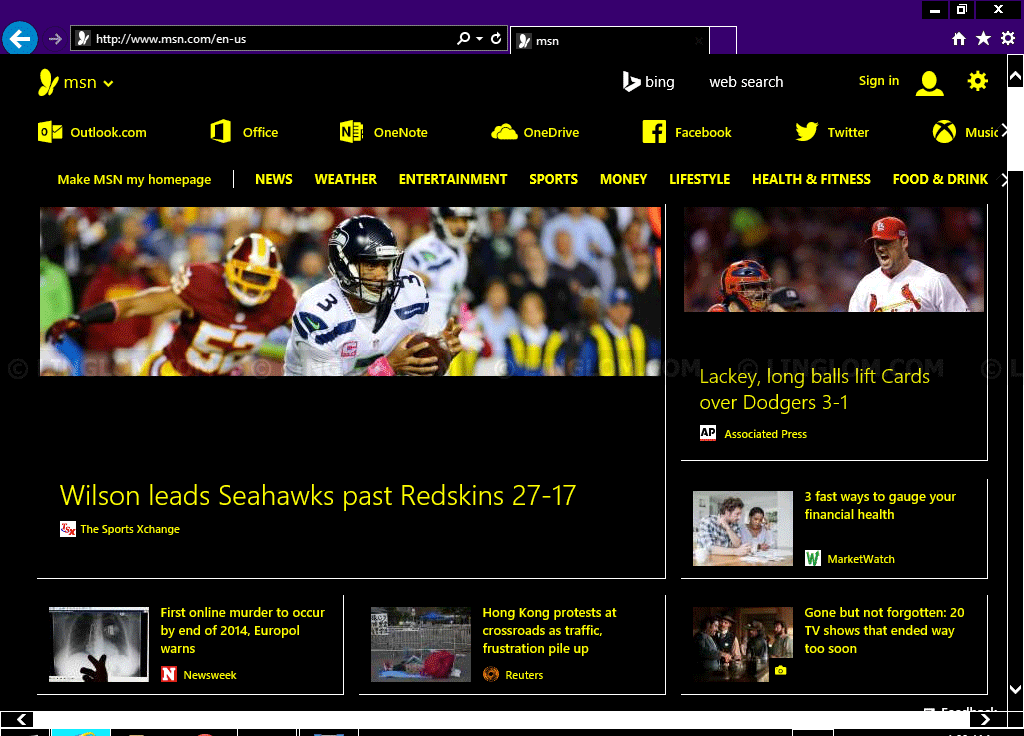Open 3 fast ways to gauge financial health

(x=880, y=505)
